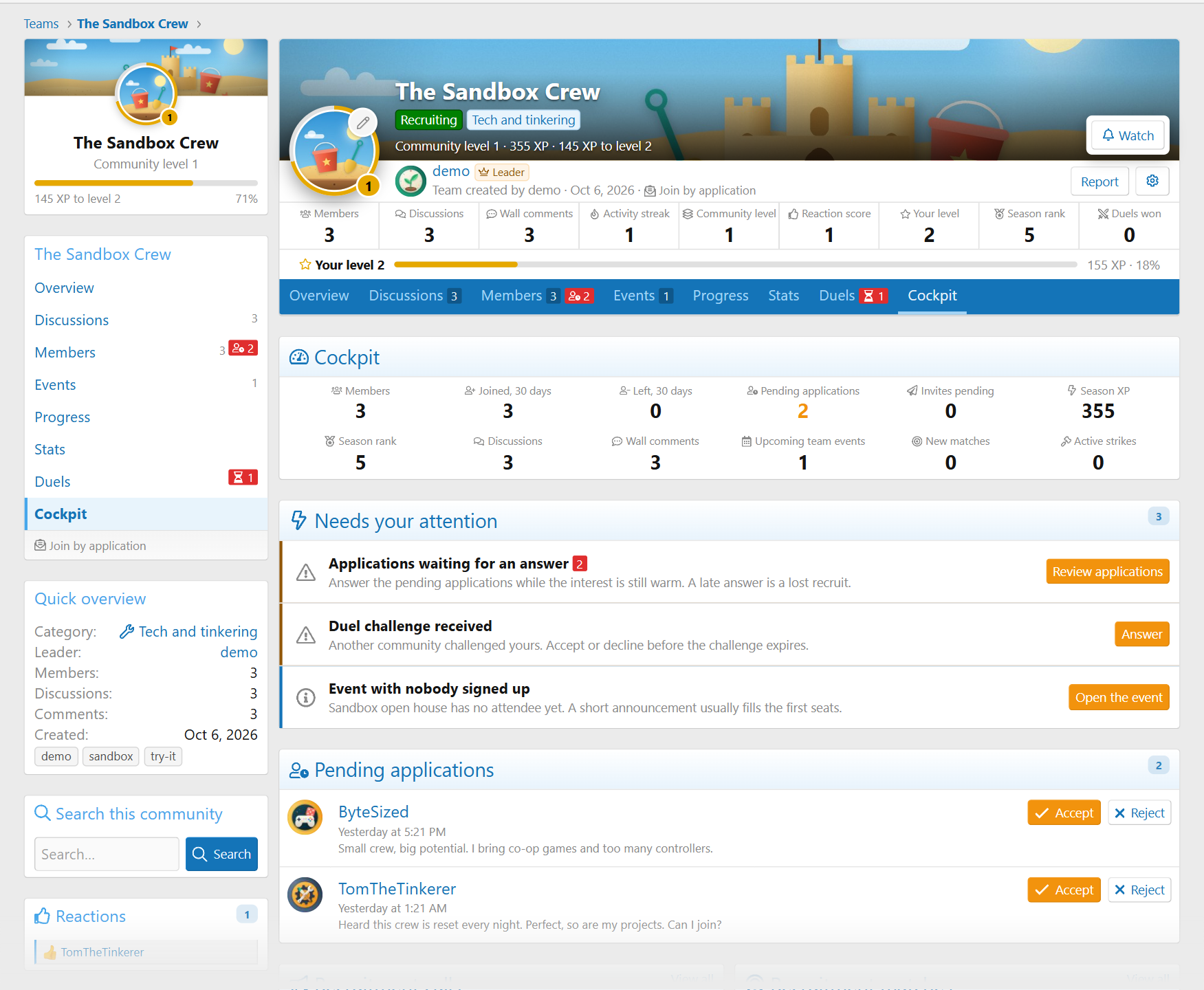Open the Overview tab
Viewport: 1204px width, 990px height.
click(319, 296)
